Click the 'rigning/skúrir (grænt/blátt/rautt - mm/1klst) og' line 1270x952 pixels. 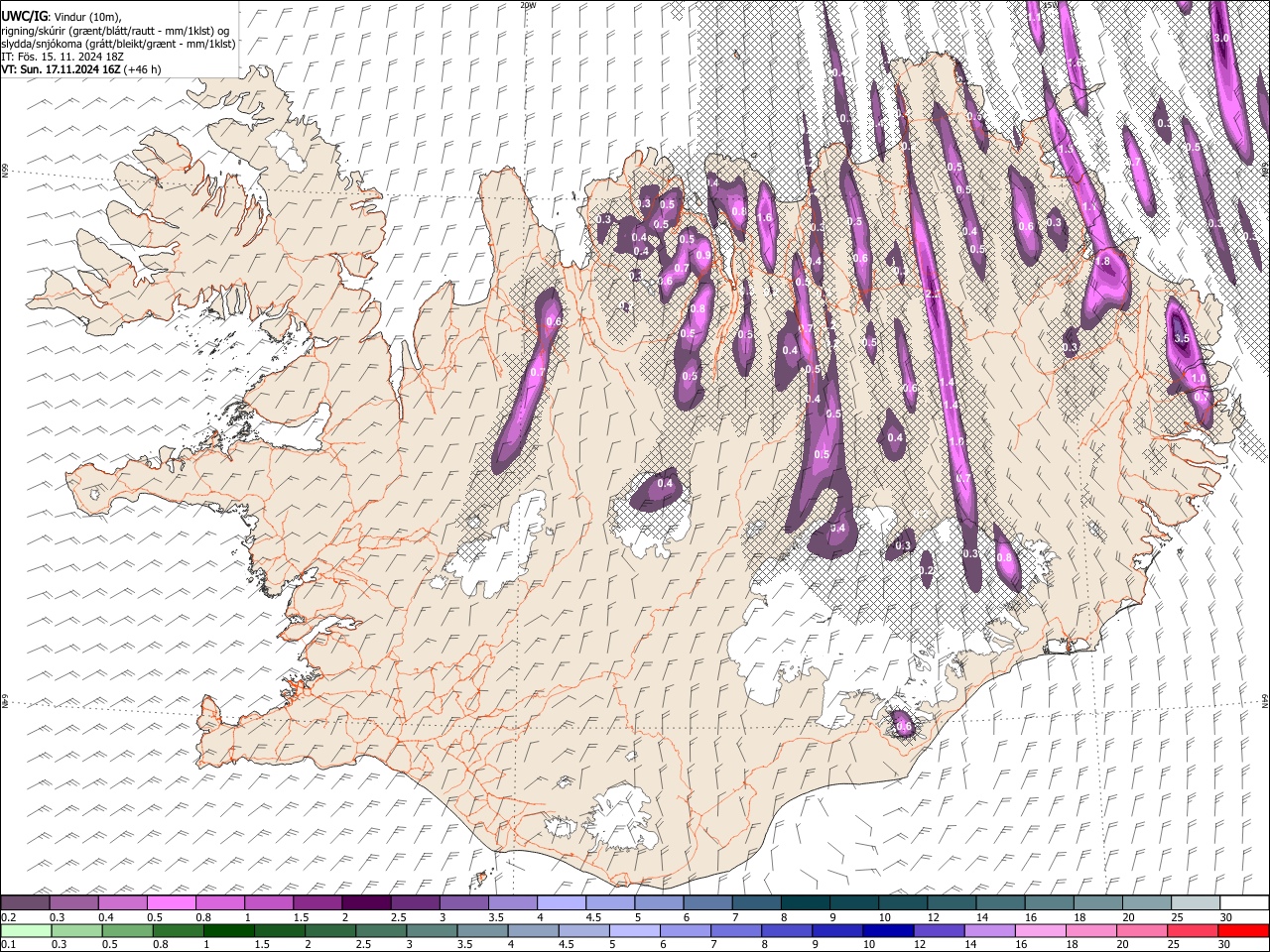click(115, 31)
